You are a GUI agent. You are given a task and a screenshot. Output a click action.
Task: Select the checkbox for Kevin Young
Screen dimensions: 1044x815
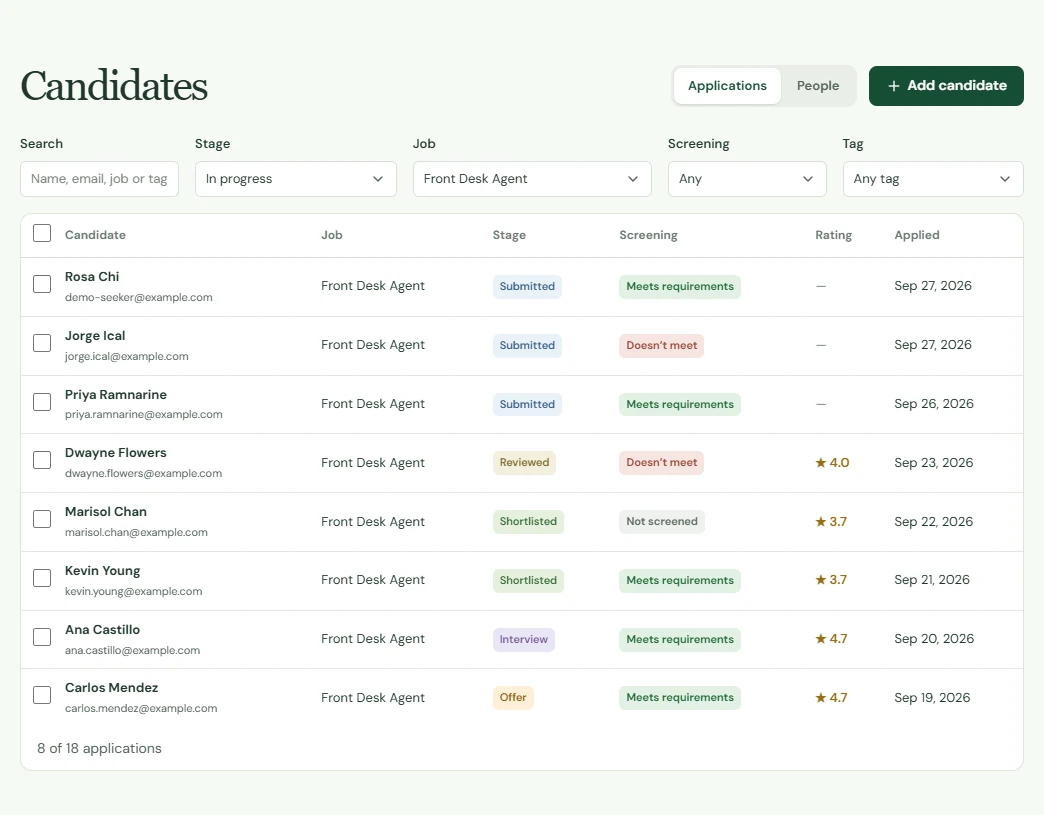(x=42, y=578)
